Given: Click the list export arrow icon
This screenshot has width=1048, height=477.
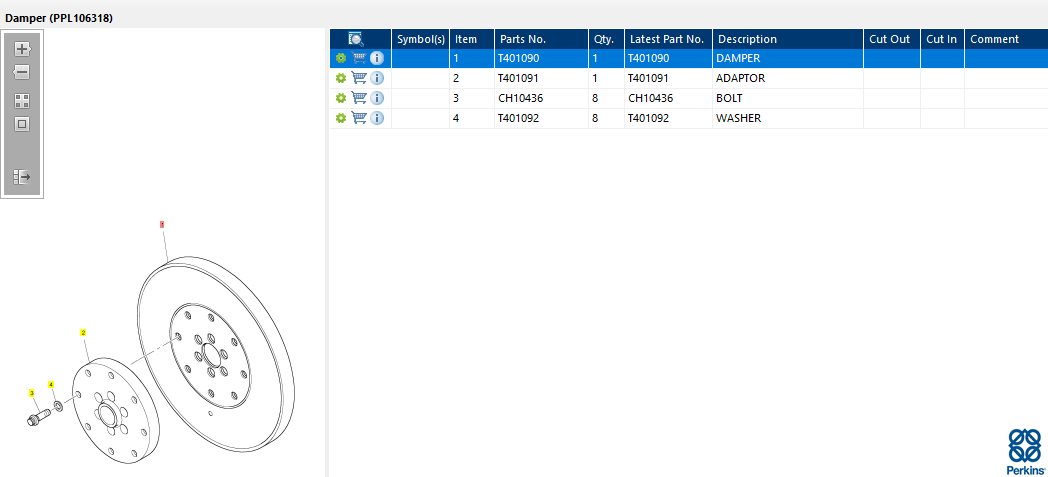Looking at the screenshot, I should pos(22,177).
